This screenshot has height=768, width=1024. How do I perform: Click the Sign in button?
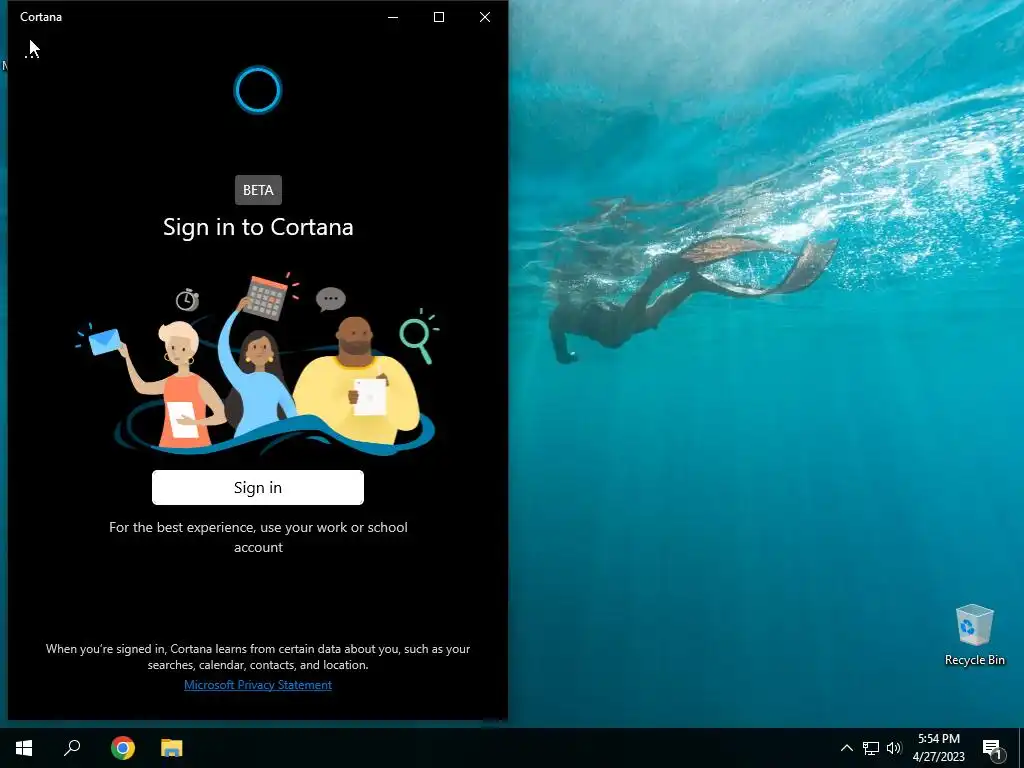[258, 487]
